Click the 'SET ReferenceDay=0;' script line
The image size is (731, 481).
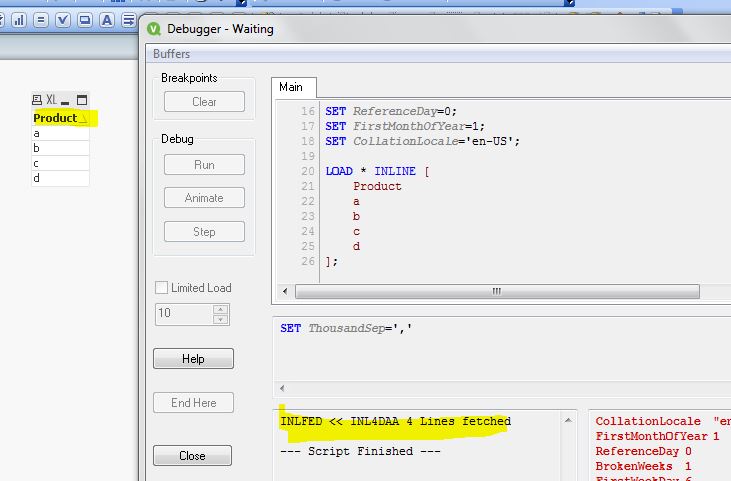pyautogui.click(x=391, y=111)
